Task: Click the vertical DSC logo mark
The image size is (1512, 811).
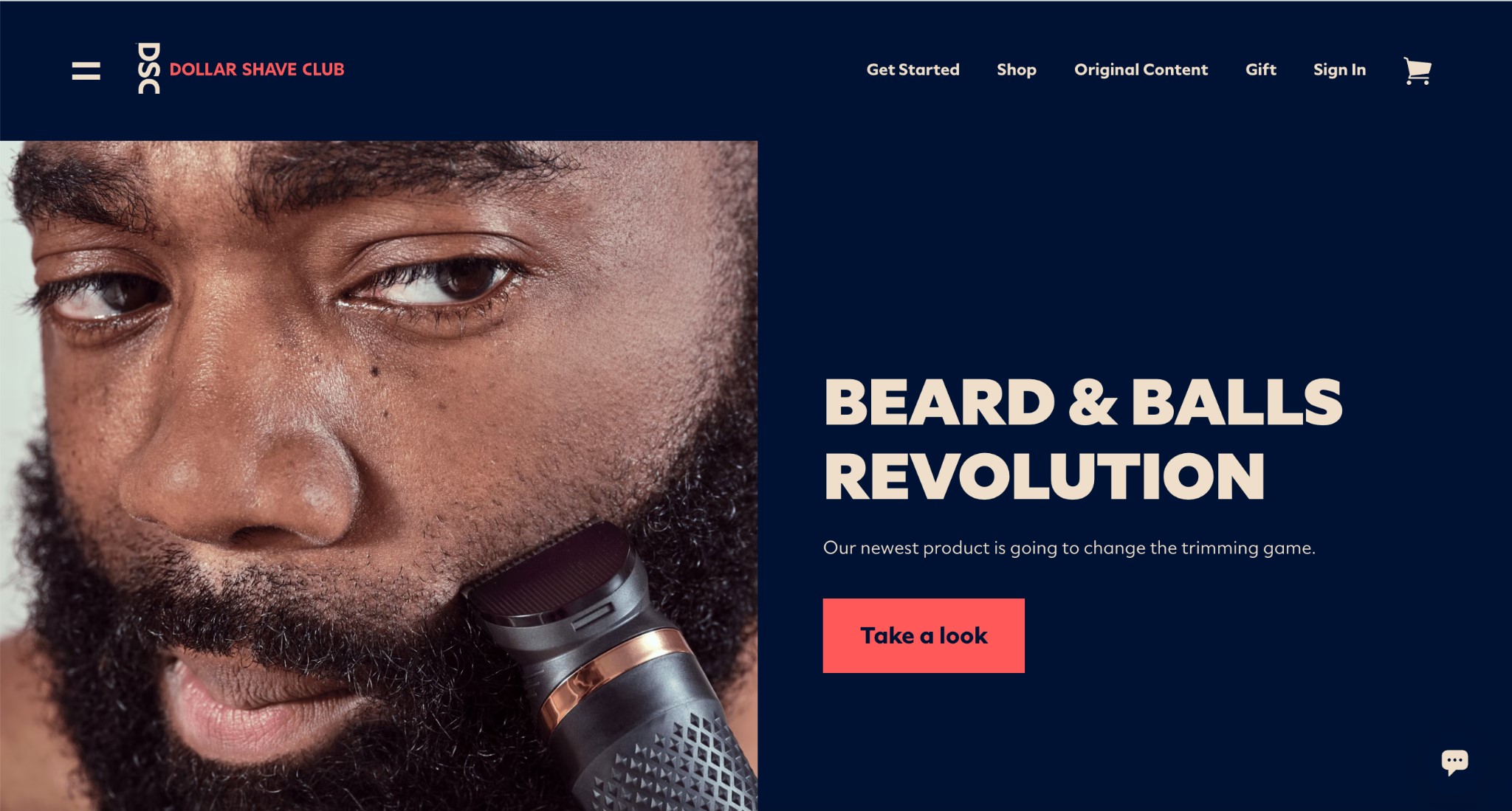Action: tap(149, 68)
